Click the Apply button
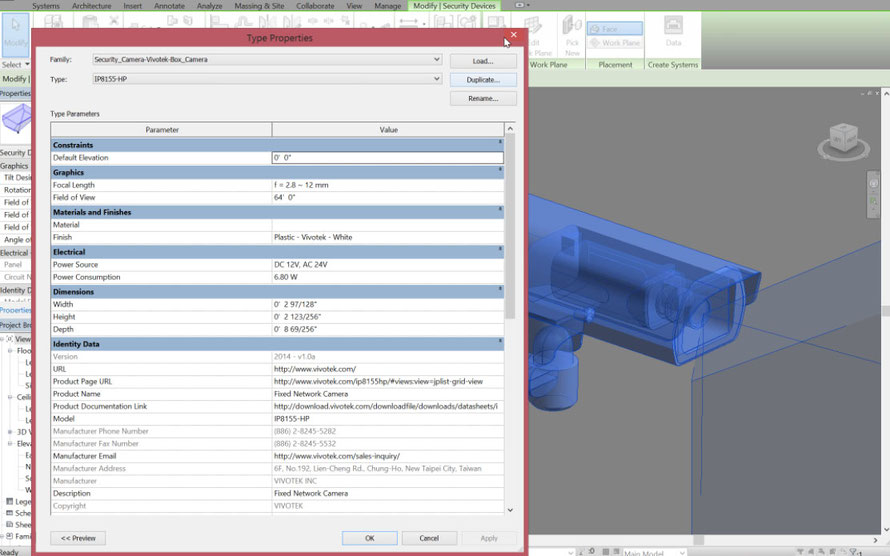 pos(489,538)
